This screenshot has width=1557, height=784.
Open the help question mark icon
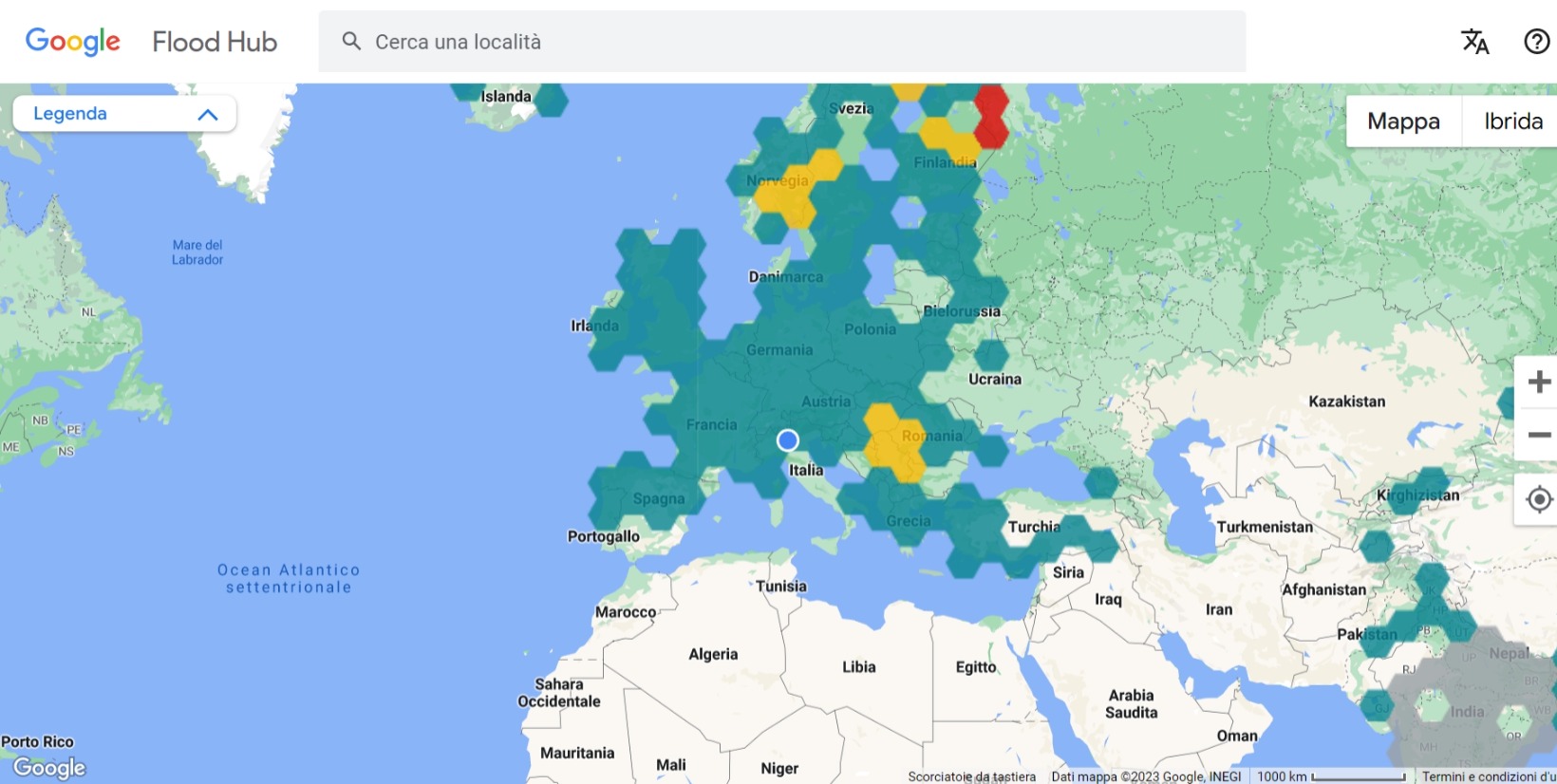point(1536,42)
